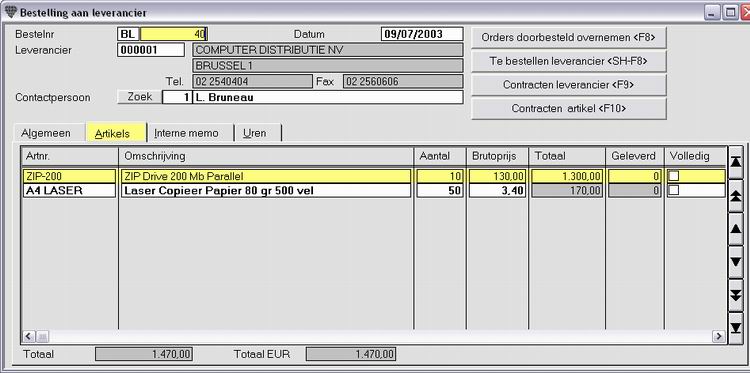Click the Zoek button for Contactpersoon
The width and height of the screenshot is (750, 373).
pos(140,97)
